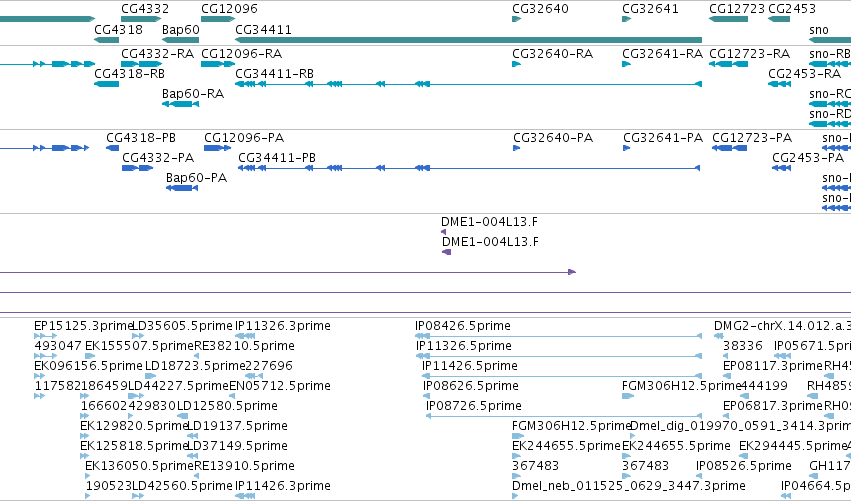Click Dmel_neb_011525_0629_3447.3prime label
Viewport: 851px width, 501px height.
[628, 487]
